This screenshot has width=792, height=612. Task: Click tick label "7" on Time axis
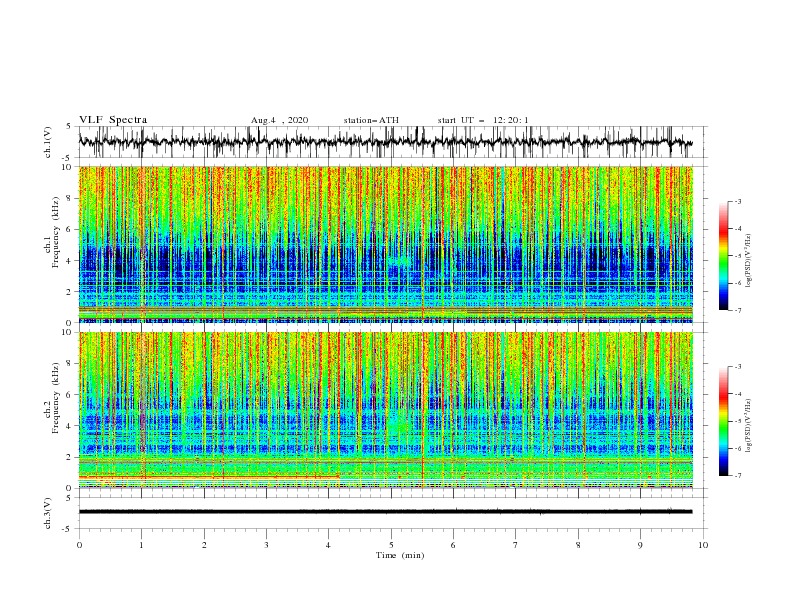pyautogui.click(x=516, y=545)
